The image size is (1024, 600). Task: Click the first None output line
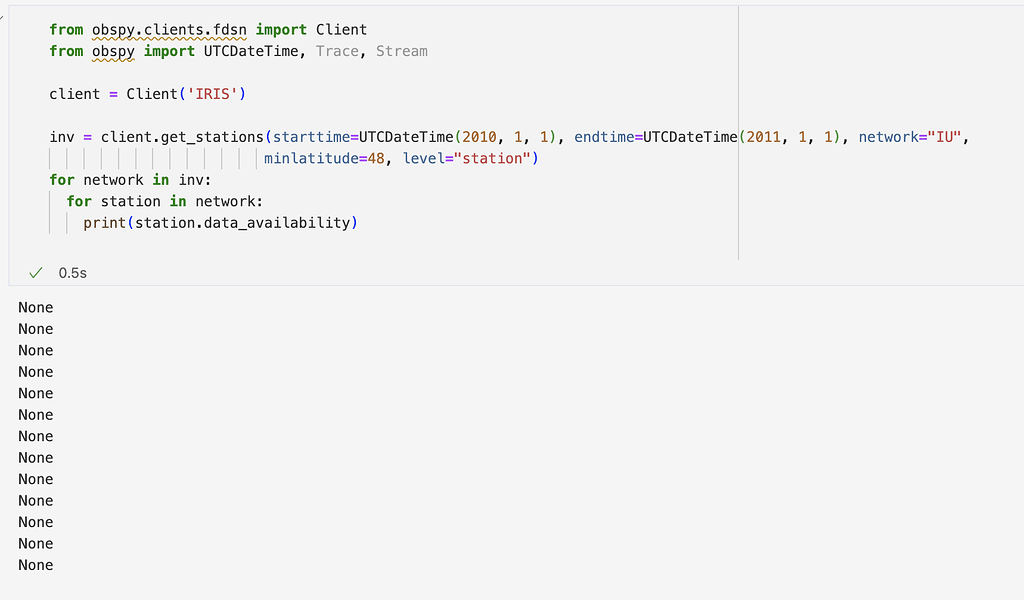point(36,307)
